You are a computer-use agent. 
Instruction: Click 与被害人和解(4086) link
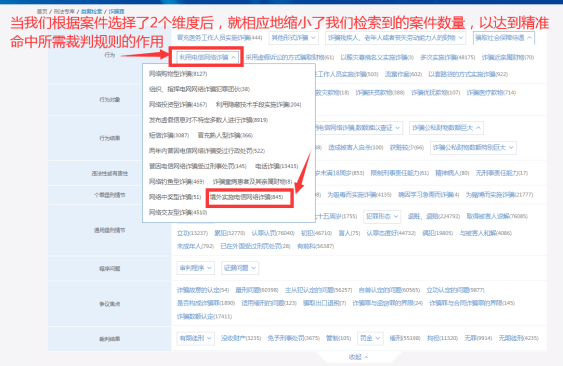486,233
